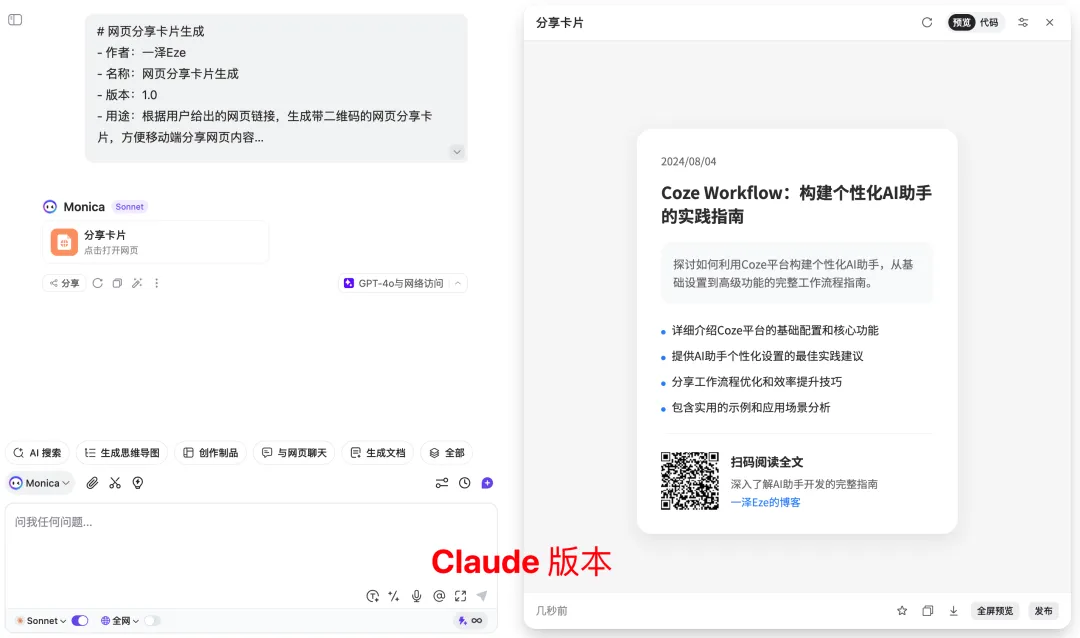The width and height of the screenshot is (1080, 638).
Task: Send the message with the paper plane icon
Action: pos(482,596)
